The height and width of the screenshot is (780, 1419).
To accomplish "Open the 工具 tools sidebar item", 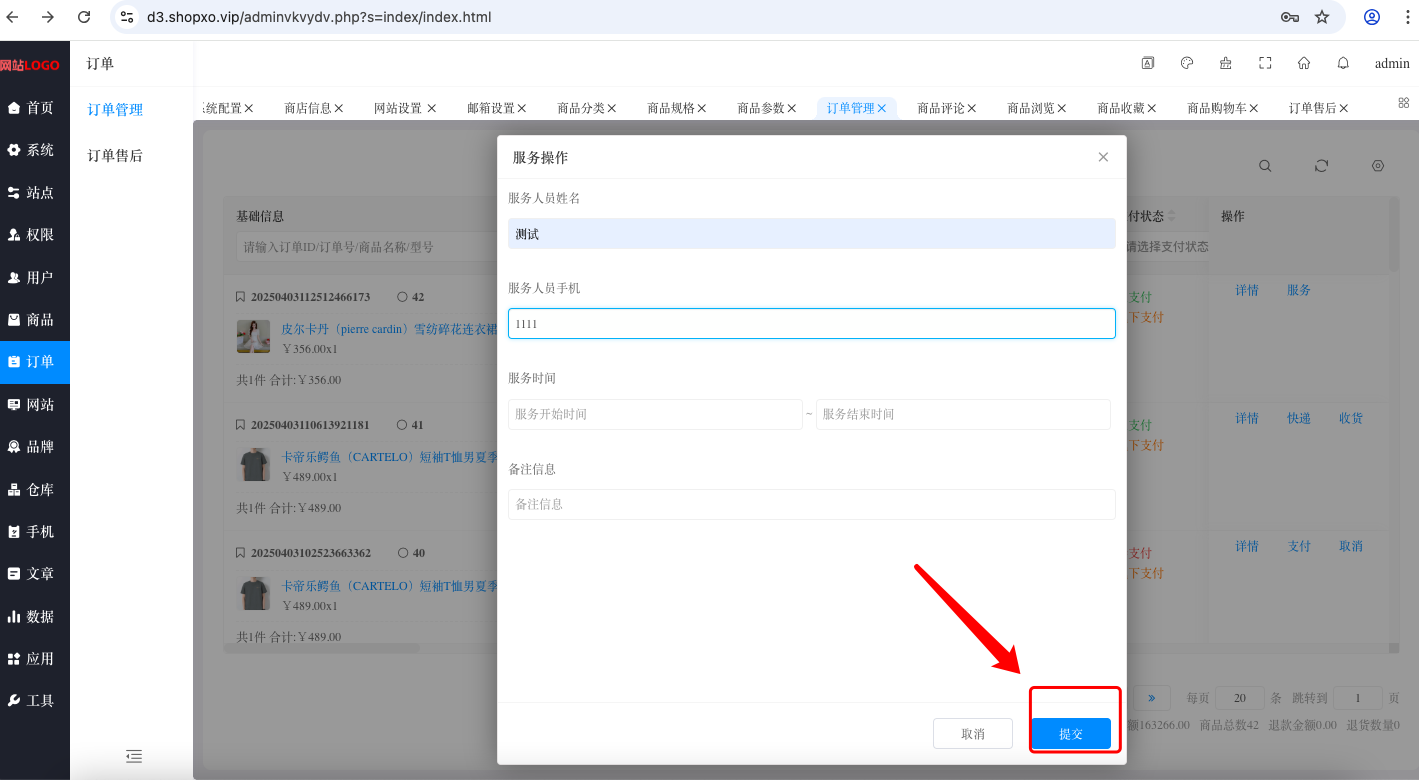I will (x=34, y=701).
